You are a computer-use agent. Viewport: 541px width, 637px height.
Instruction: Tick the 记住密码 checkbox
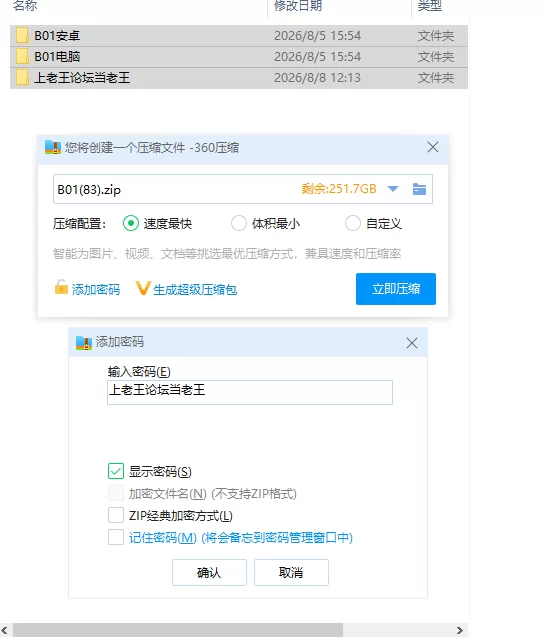[116, 537]
